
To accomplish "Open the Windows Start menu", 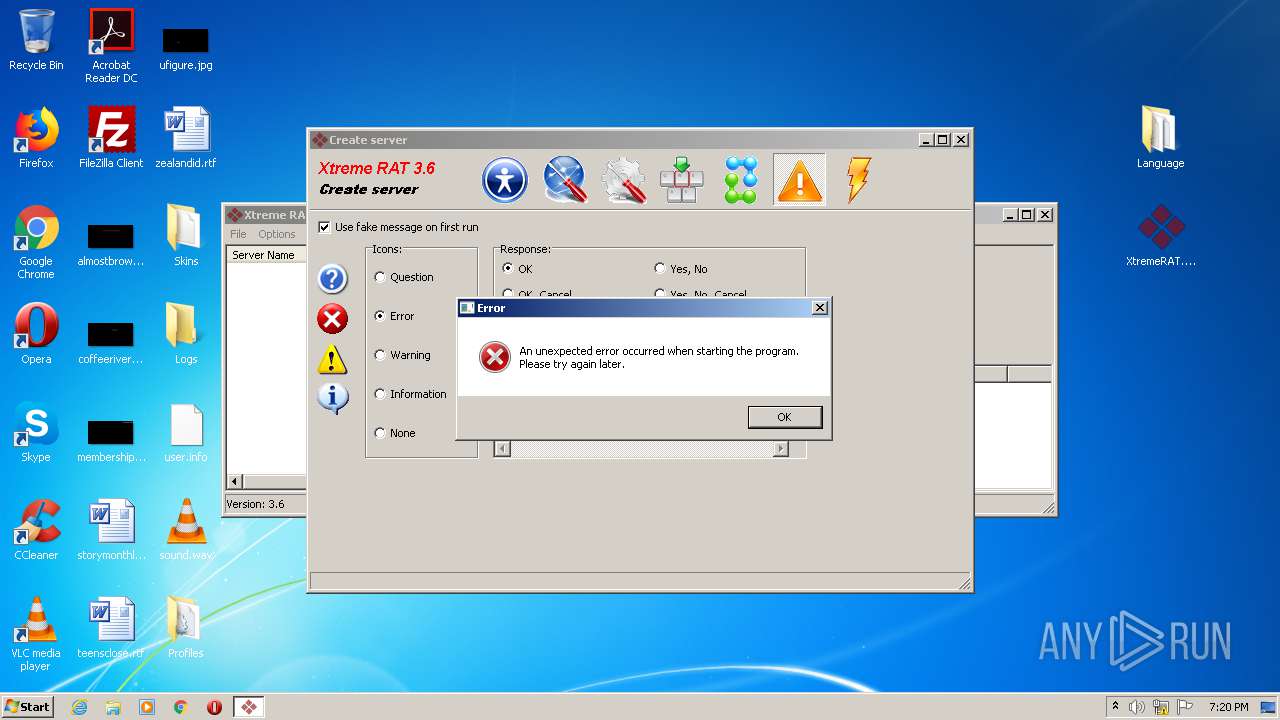I will point(27,707).
